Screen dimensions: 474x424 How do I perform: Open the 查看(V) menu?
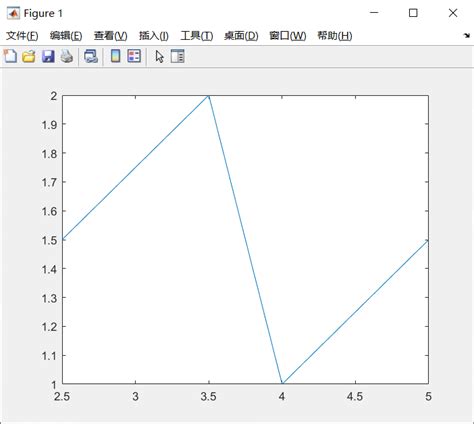pos(111,36)
